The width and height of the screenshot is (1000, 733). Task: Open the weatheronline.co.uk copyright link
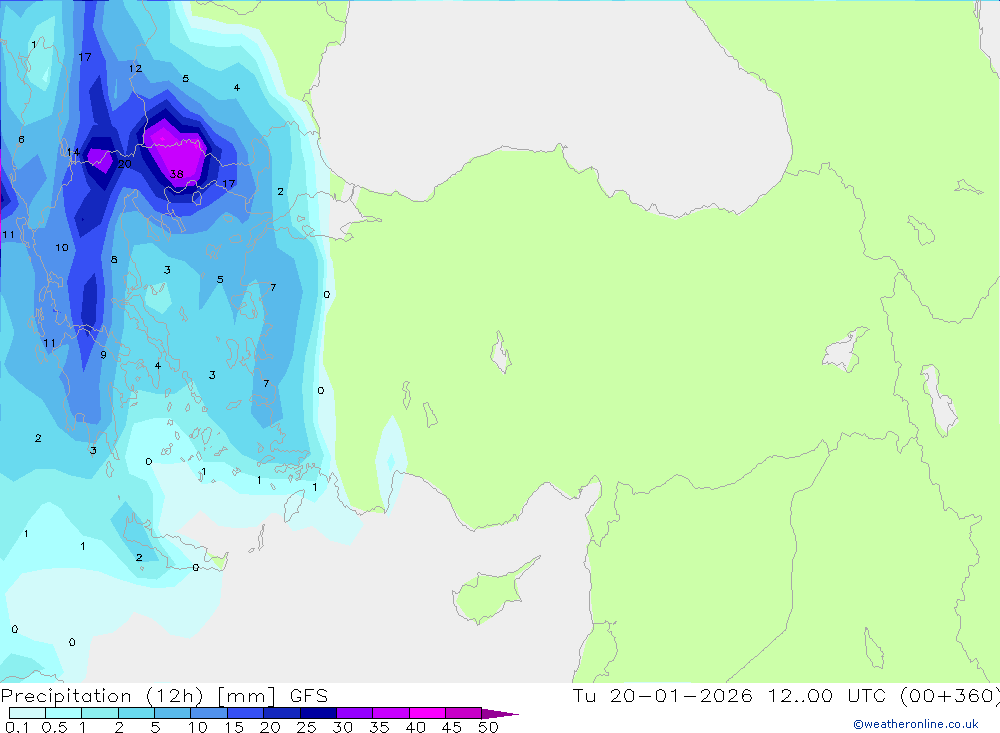pyautogui.click(x=915, y=724)
